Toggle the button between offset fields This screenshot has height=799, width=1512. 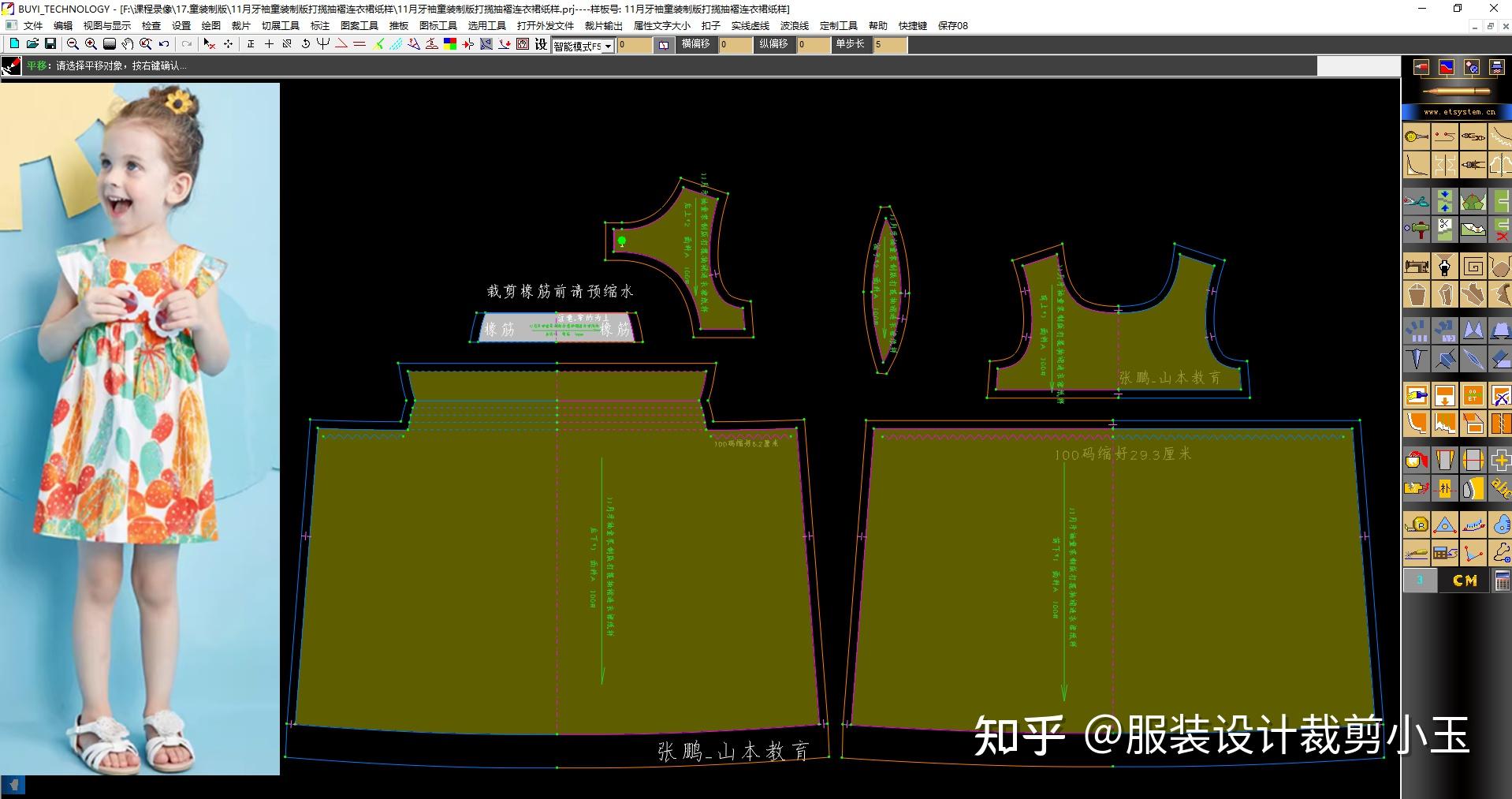pos(664,46)
